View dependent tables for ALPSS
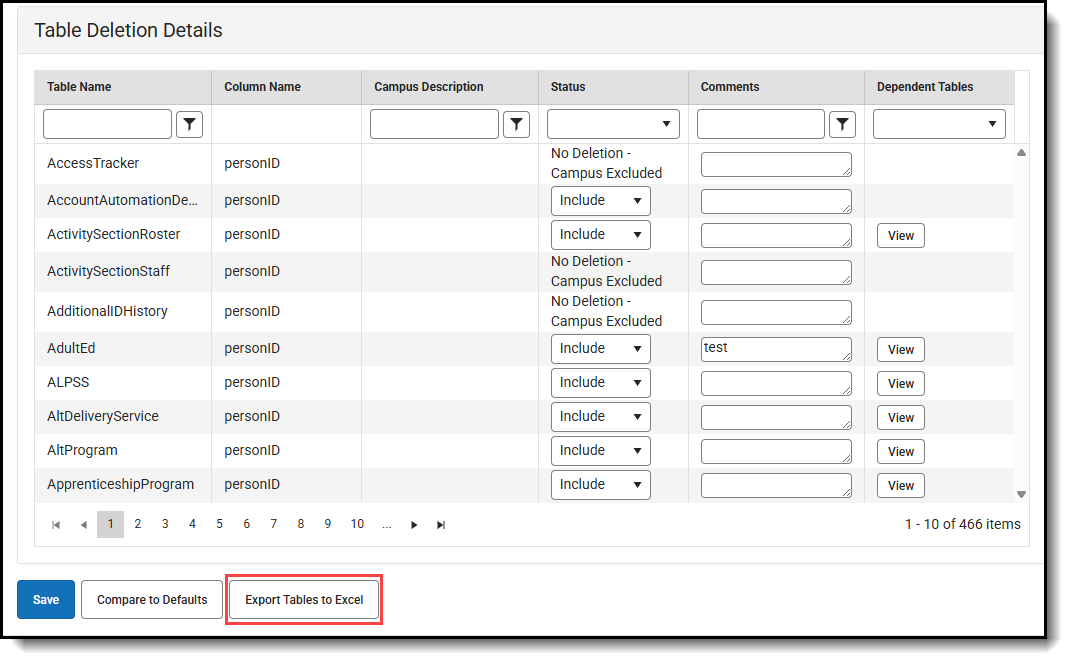Viewport: 1072px width, 664px height. (900, 383)
